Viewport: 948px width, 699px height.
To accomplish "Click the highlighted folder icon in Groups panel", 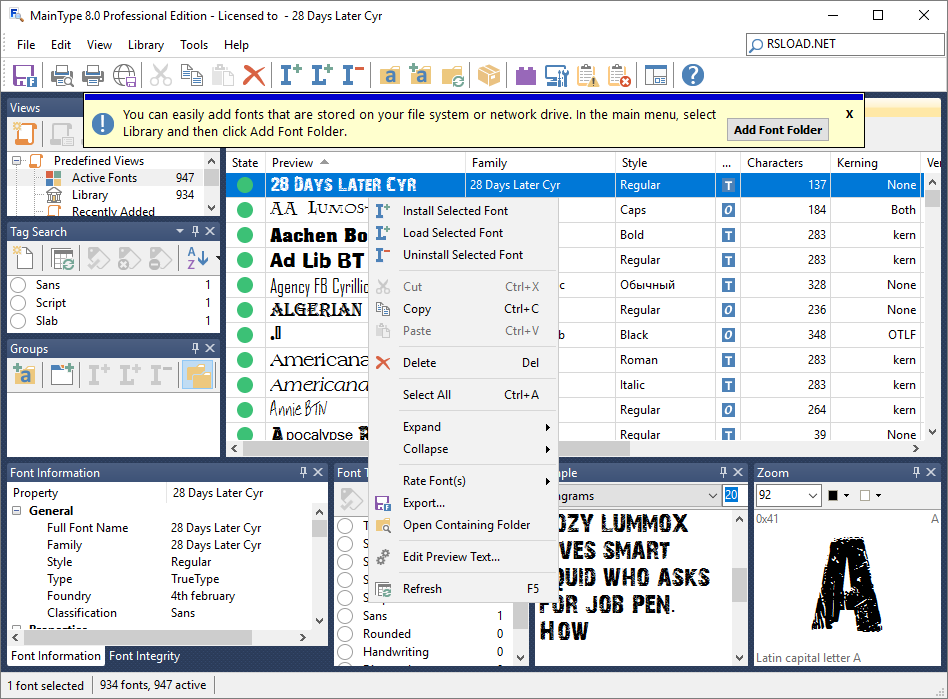I will (198, 375).
